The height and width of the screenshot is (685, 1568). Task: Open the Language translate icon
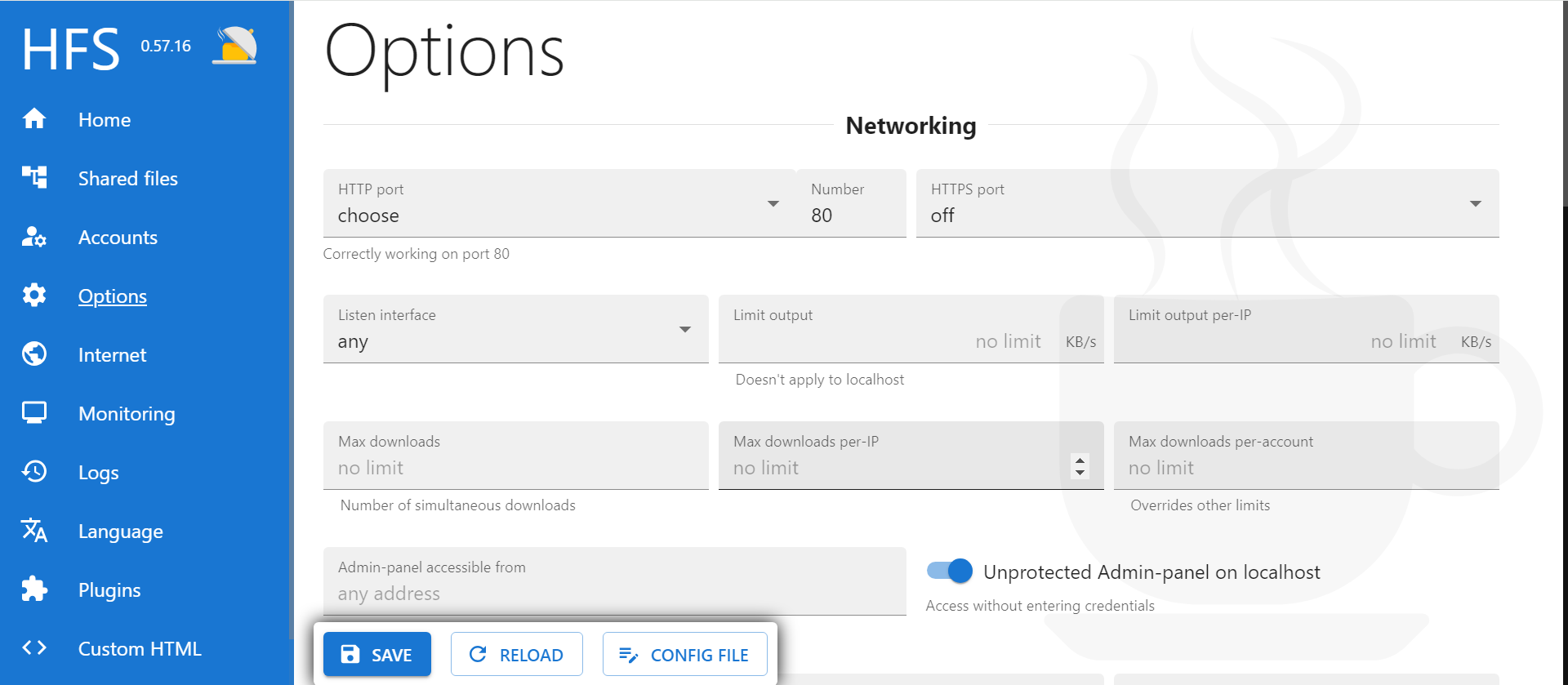pos(34,531)
